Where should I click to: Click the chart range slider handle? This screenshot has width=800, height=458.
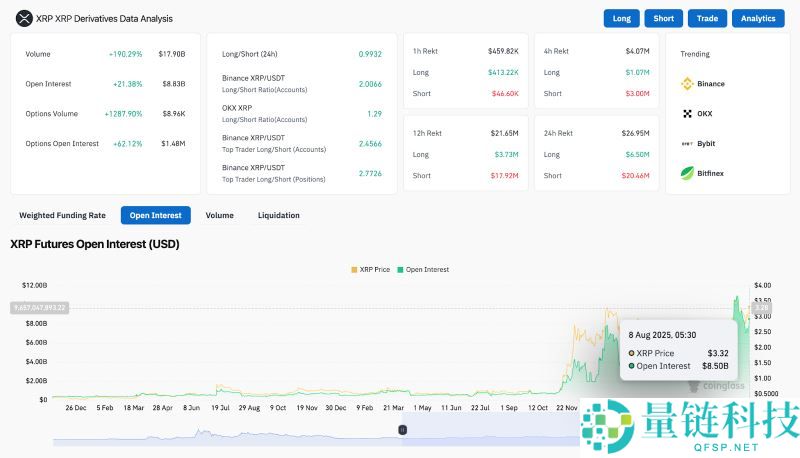402,429
